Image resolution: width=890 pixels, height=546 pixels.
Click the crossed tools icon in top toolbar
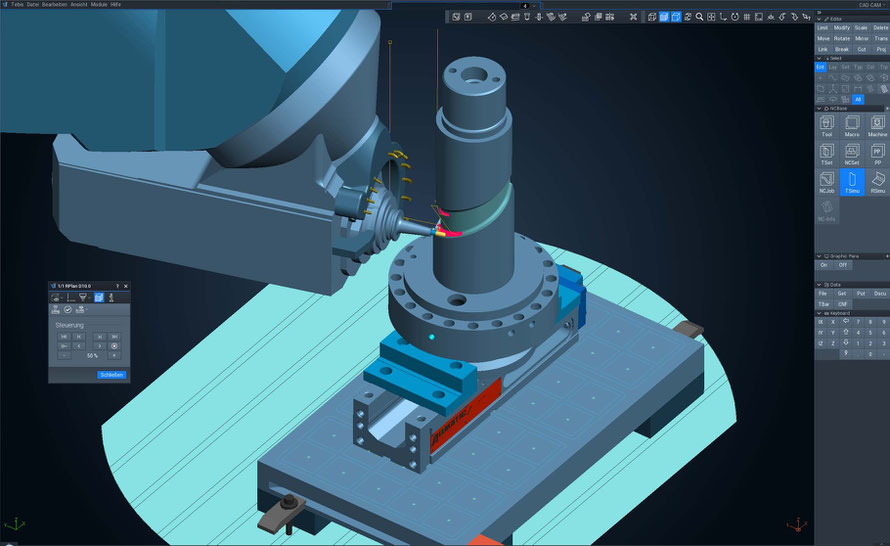tap(633, 17)
